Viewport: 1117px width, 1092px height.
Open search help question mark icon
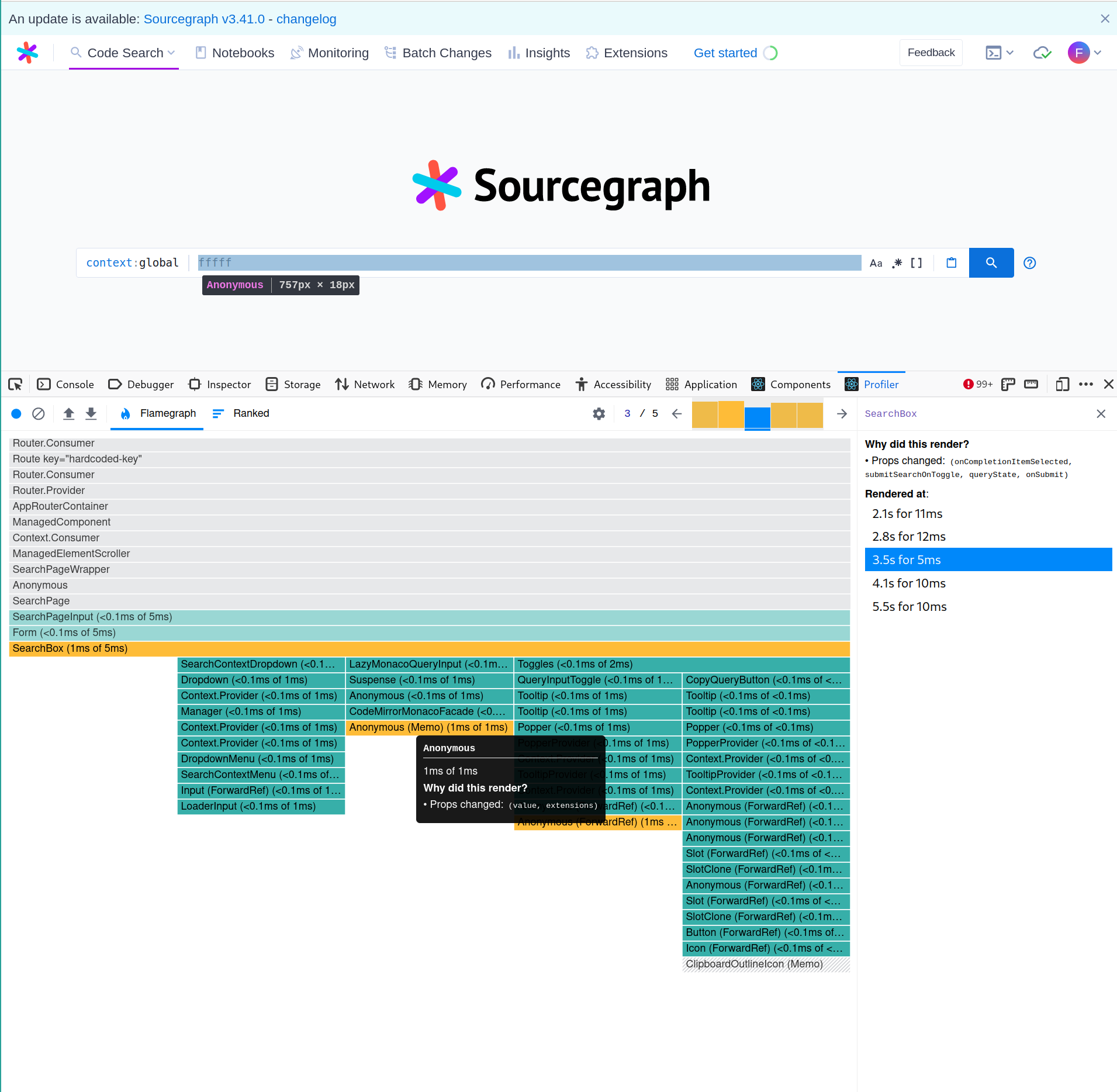pyautogui.click(x=1030, y=263)
